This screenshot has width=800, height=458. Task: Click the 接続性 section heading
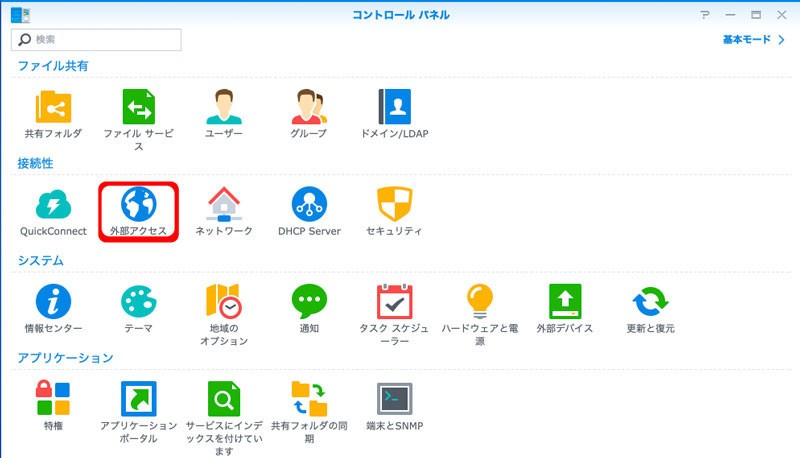coord(35,163)
